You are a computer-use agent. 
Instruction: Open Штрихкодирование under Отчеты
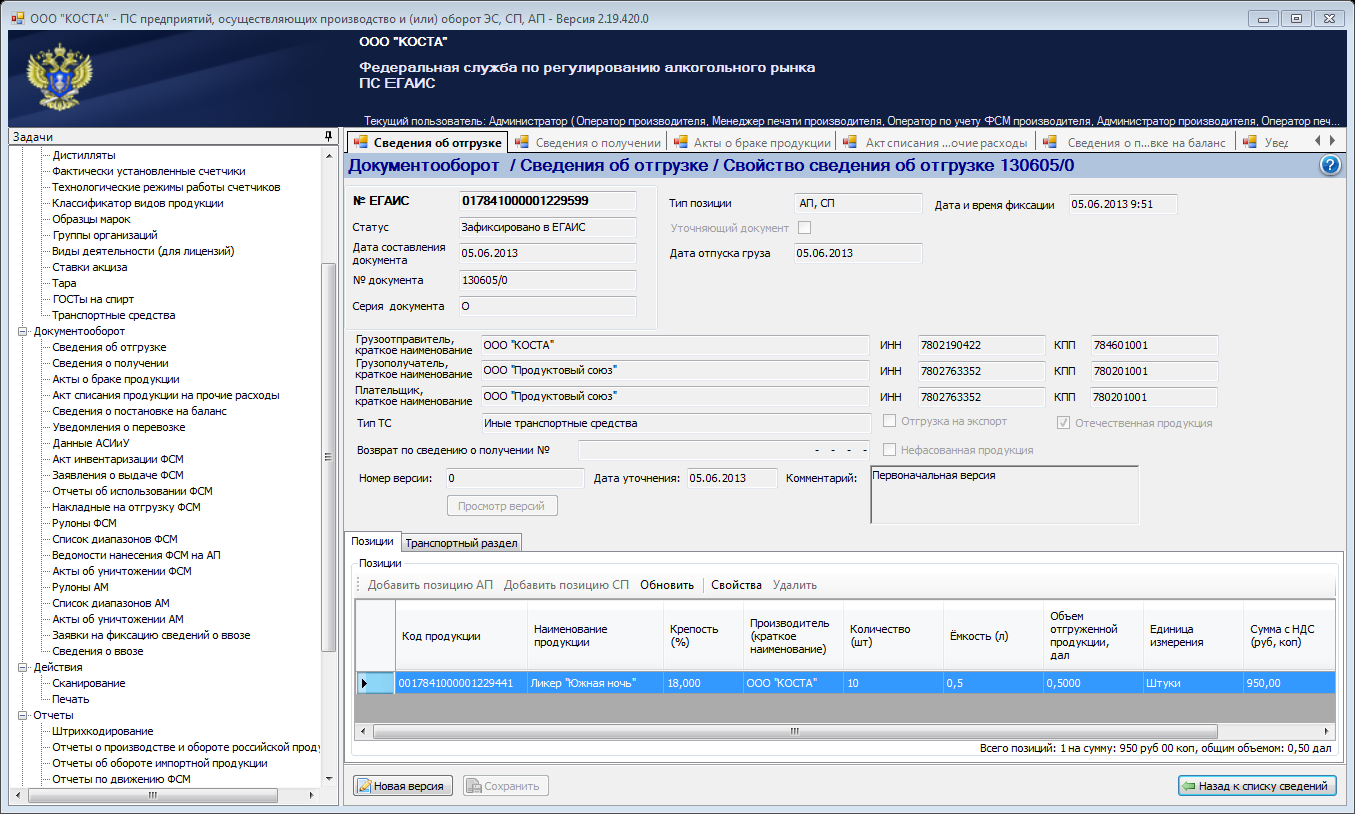pyautogui.click(x=102, y=731)
